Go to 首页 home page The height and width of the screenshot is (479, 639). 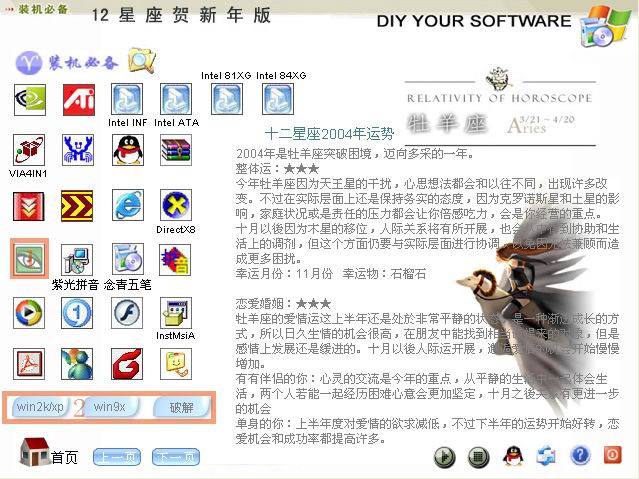48,453
